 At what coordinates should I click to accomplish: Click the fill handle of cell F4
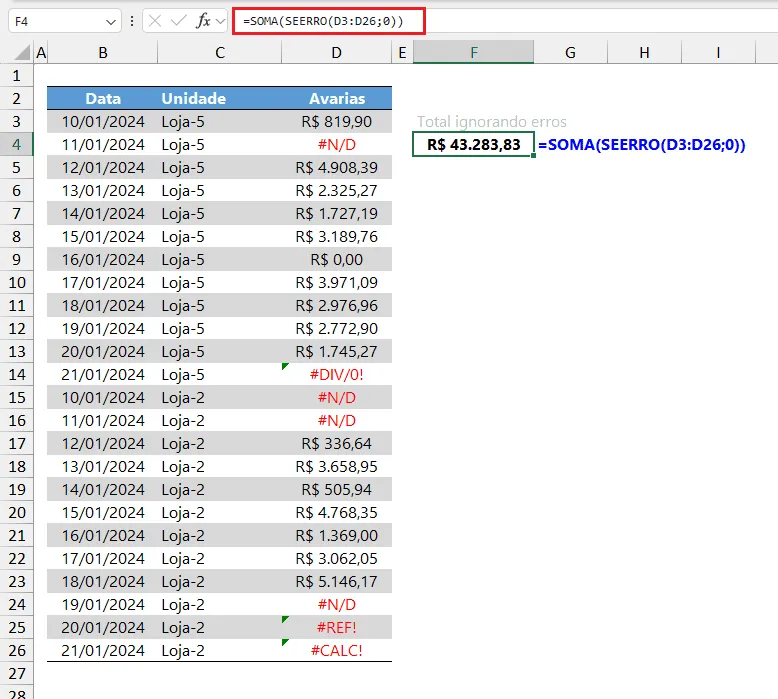pos(533,155)
